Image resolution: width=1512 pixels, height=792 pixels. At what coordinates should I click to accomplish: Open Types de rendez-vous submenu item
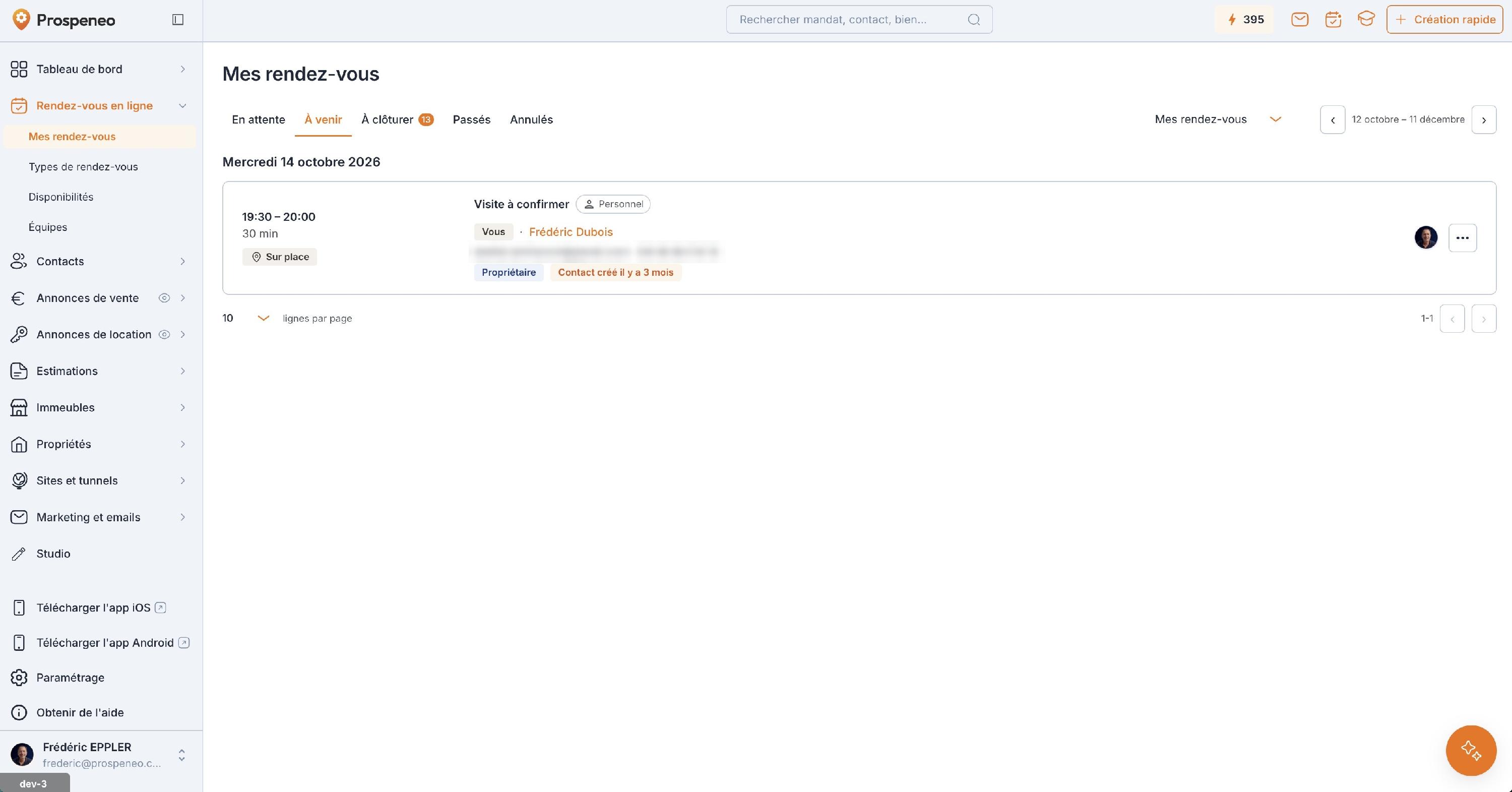point(83,167)
